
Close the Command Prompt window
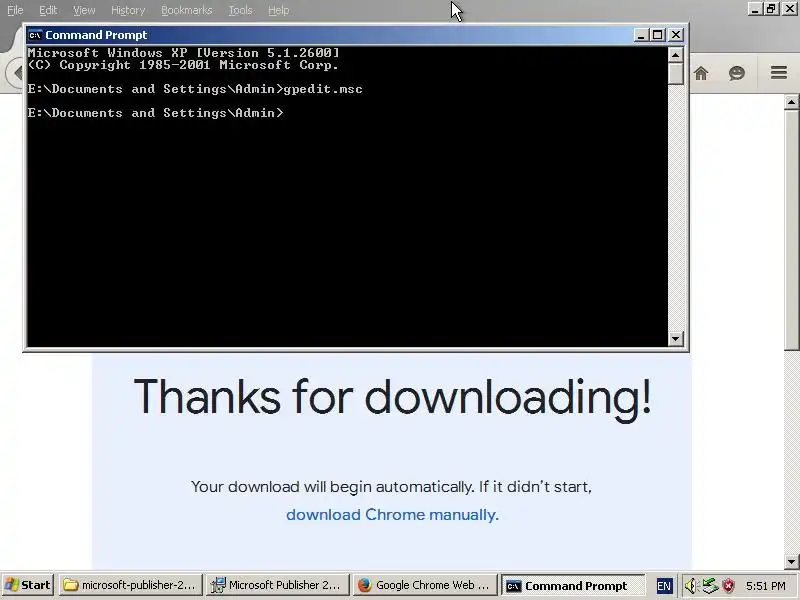click(x=676, y=35)
